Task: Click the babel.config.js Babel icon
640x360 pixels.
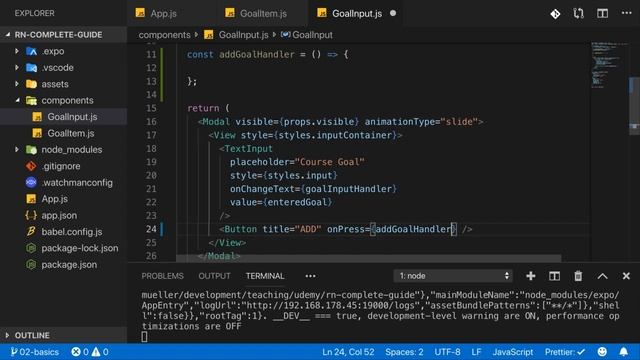Action: [x=31, y=231]
